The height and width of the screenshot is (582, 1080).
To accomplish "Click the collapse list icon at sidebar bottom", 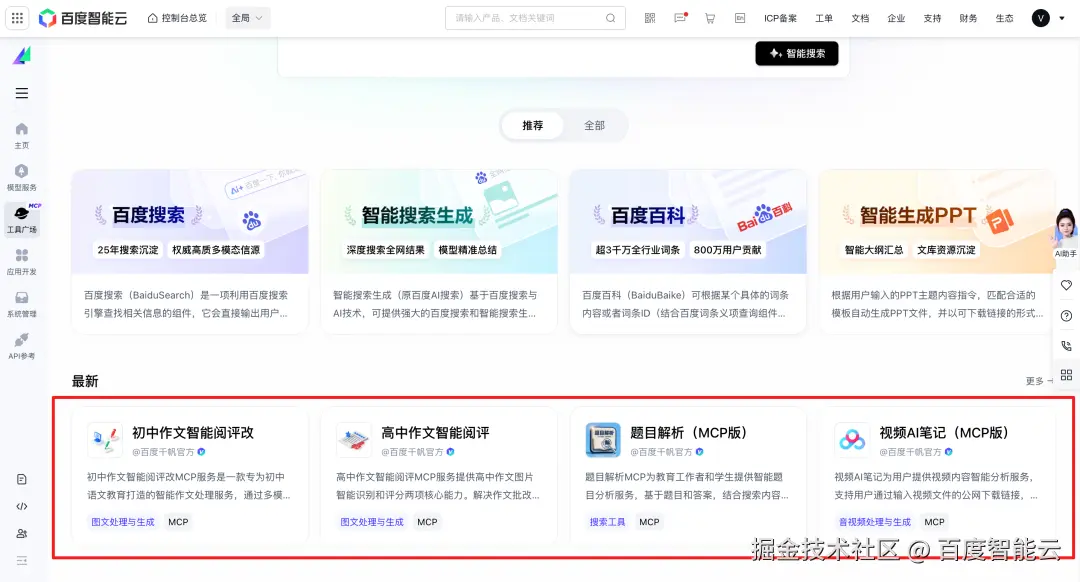I will [x=22, y=561].
